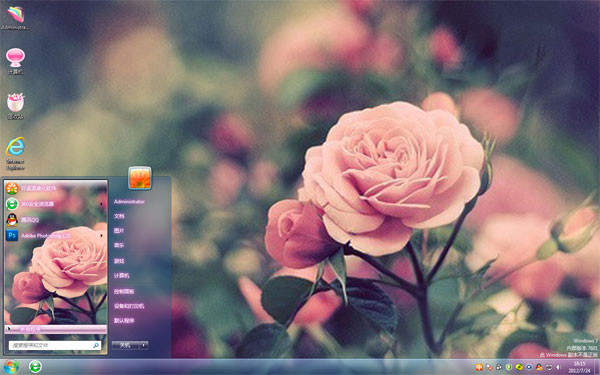Viewport: 600px width, 375px height.
Task: Launch the orange desktop beautify program
Action: (x=55, y=188)
